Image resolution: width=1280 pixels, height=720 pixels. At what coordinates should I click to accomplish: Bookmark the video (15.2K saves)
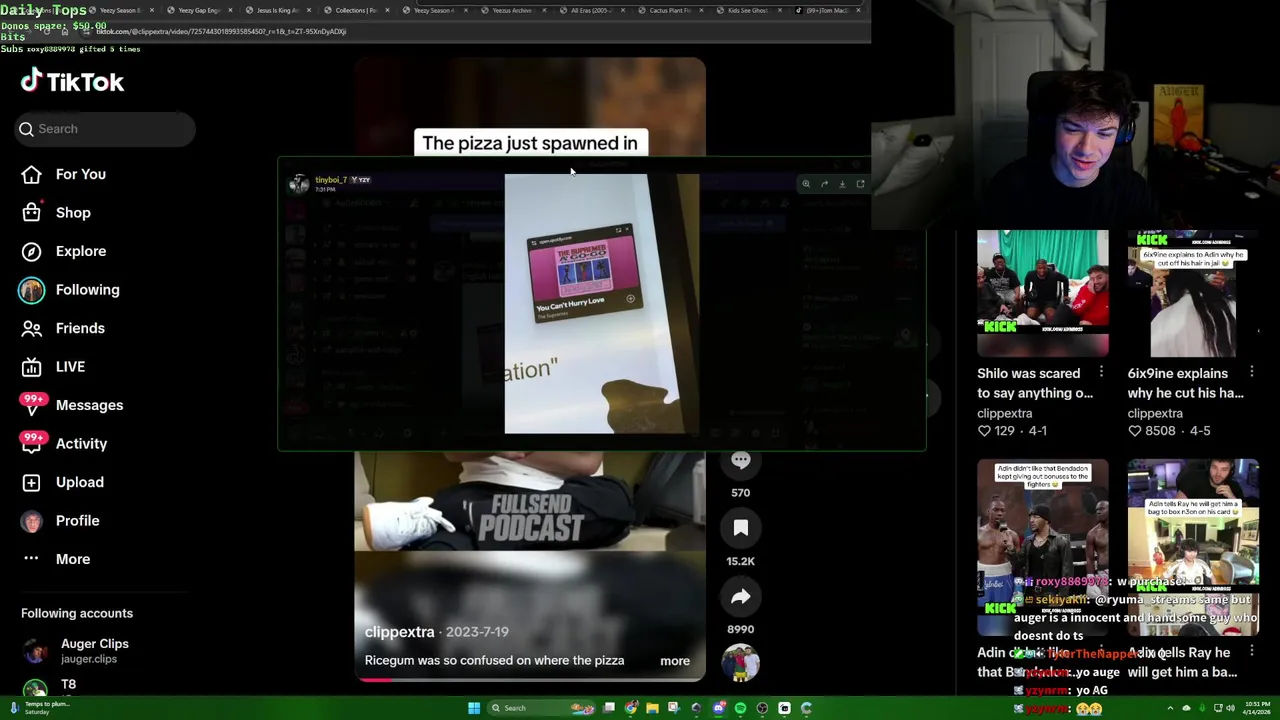(x=740, y=528)
